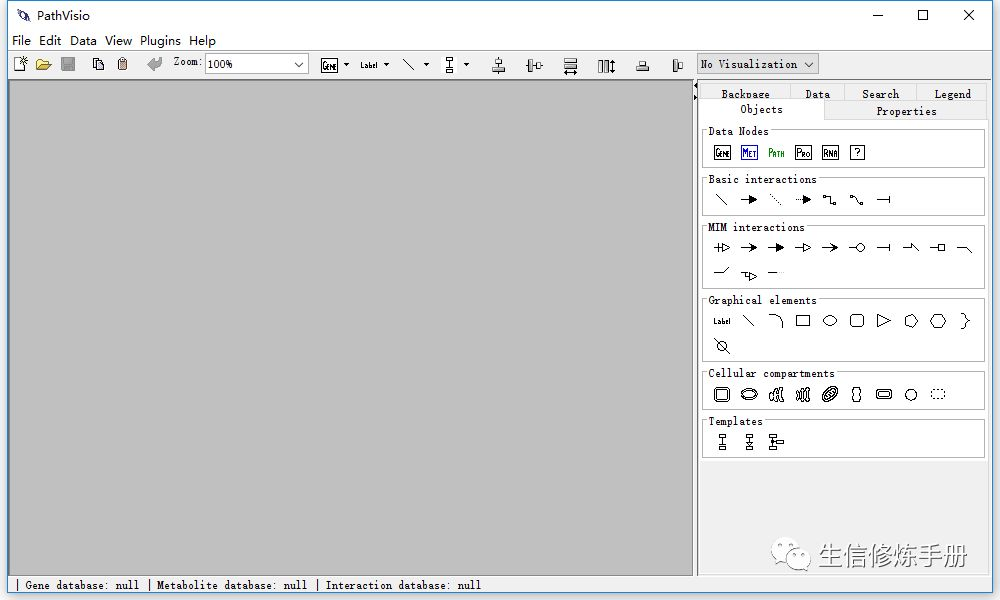This screenshot has height=600, width=1000.
Task: Switch to the Properties tab
Action: tap(906, 111)
